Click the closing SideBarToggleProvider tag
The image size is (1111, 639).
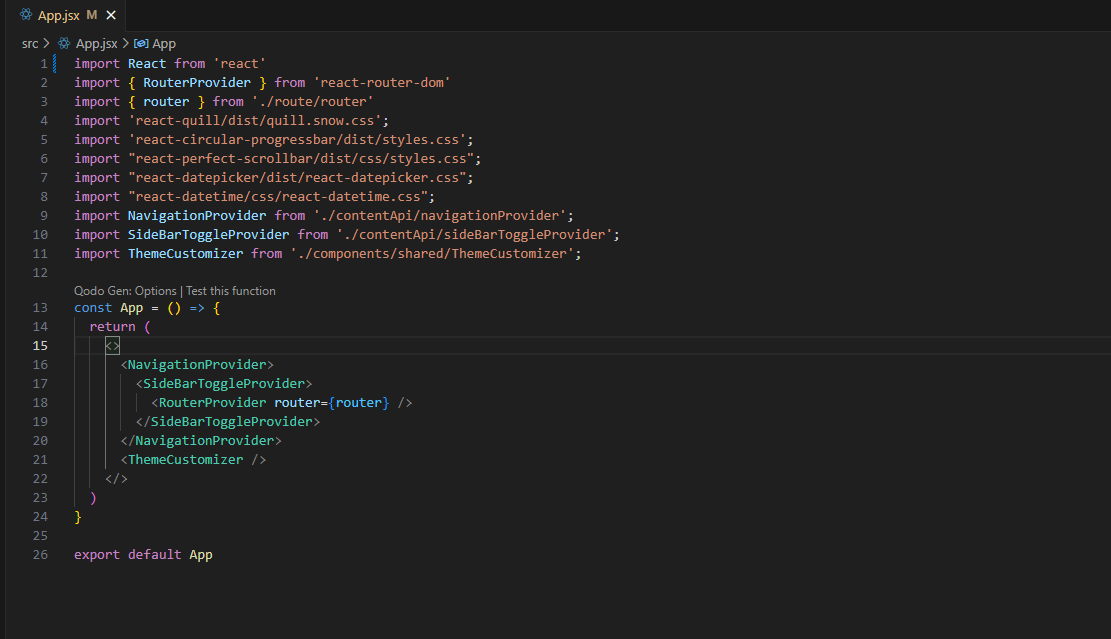[227, 422]
